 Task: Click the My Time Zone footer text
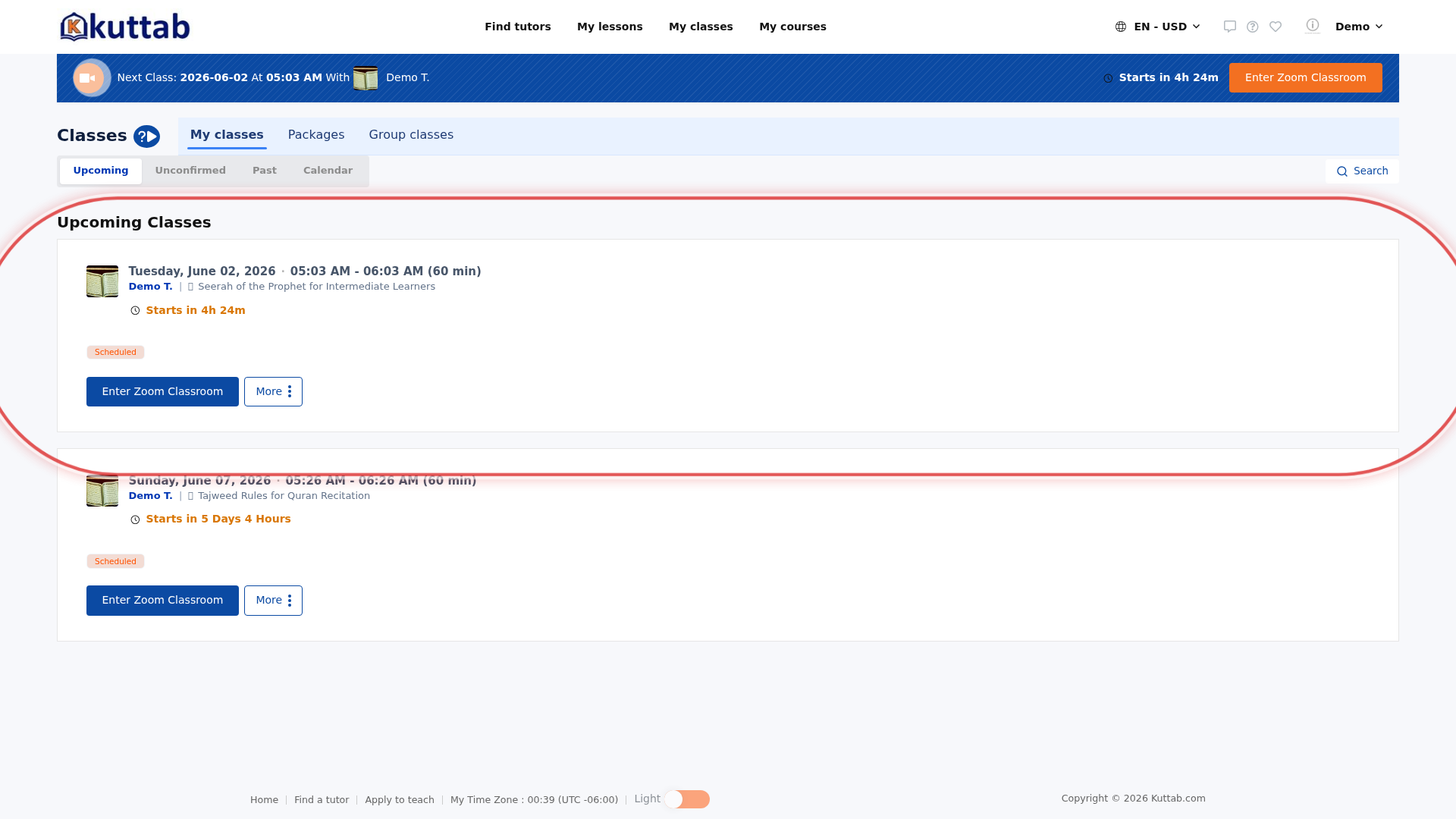pos(534,800)
